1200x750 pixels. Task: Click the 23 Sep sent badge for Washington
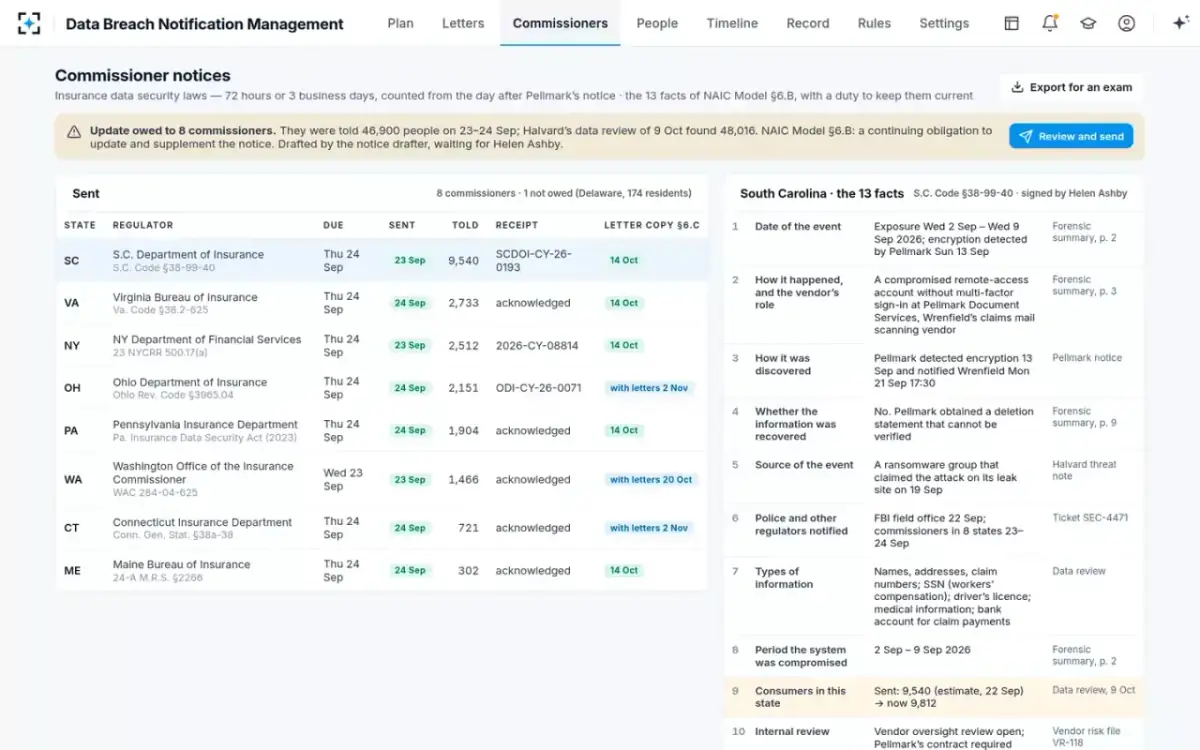pos(410,480)
